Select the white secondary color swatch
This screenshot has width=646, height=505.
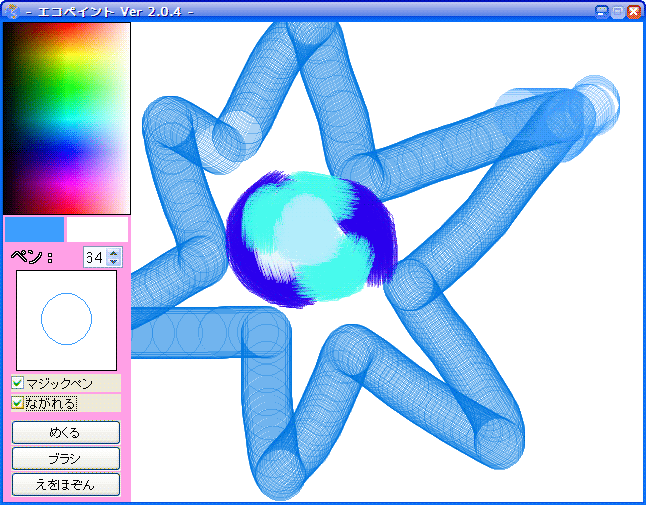coord(97,229)
